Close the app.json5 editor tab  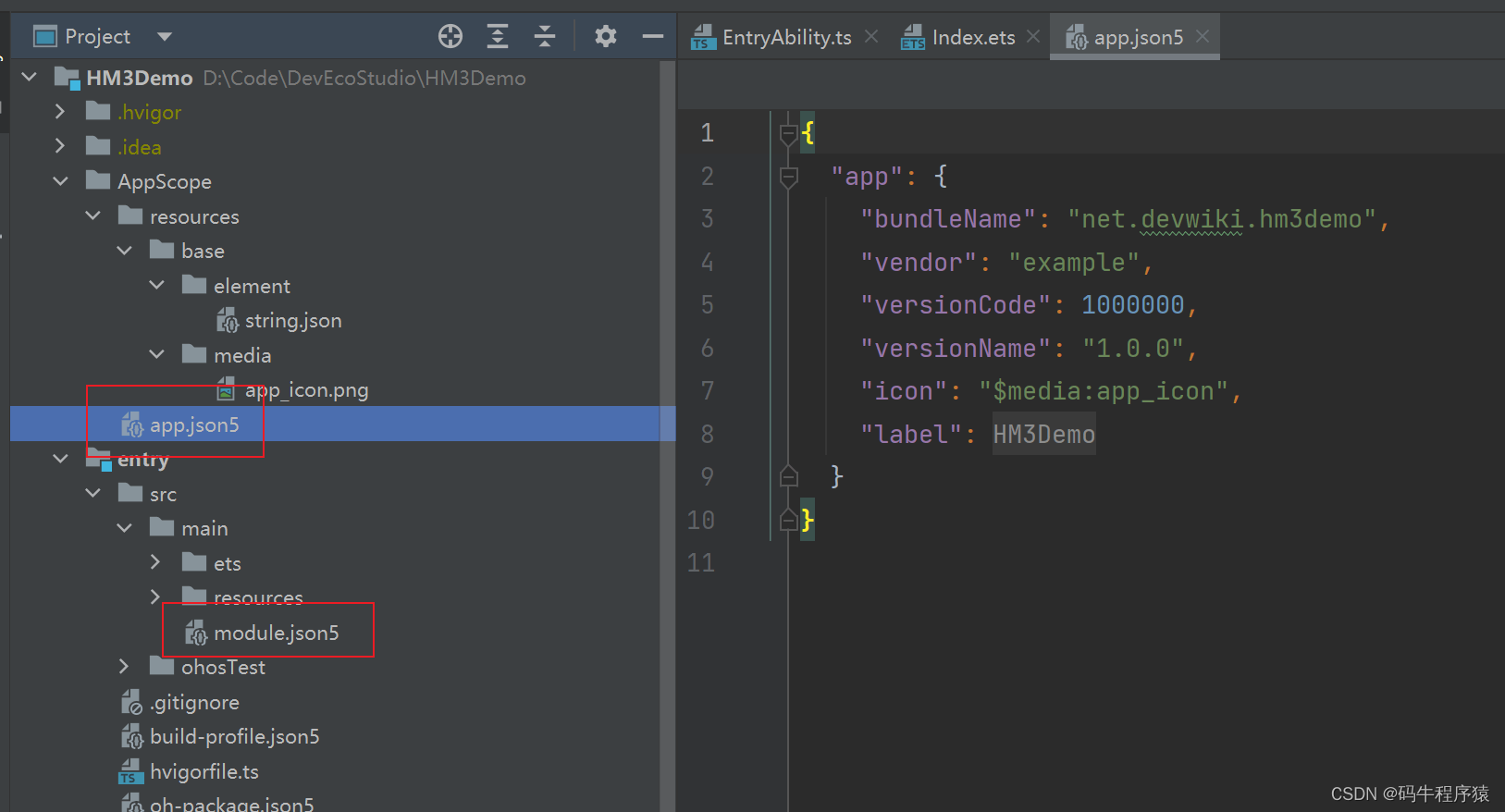point(1203,36)
